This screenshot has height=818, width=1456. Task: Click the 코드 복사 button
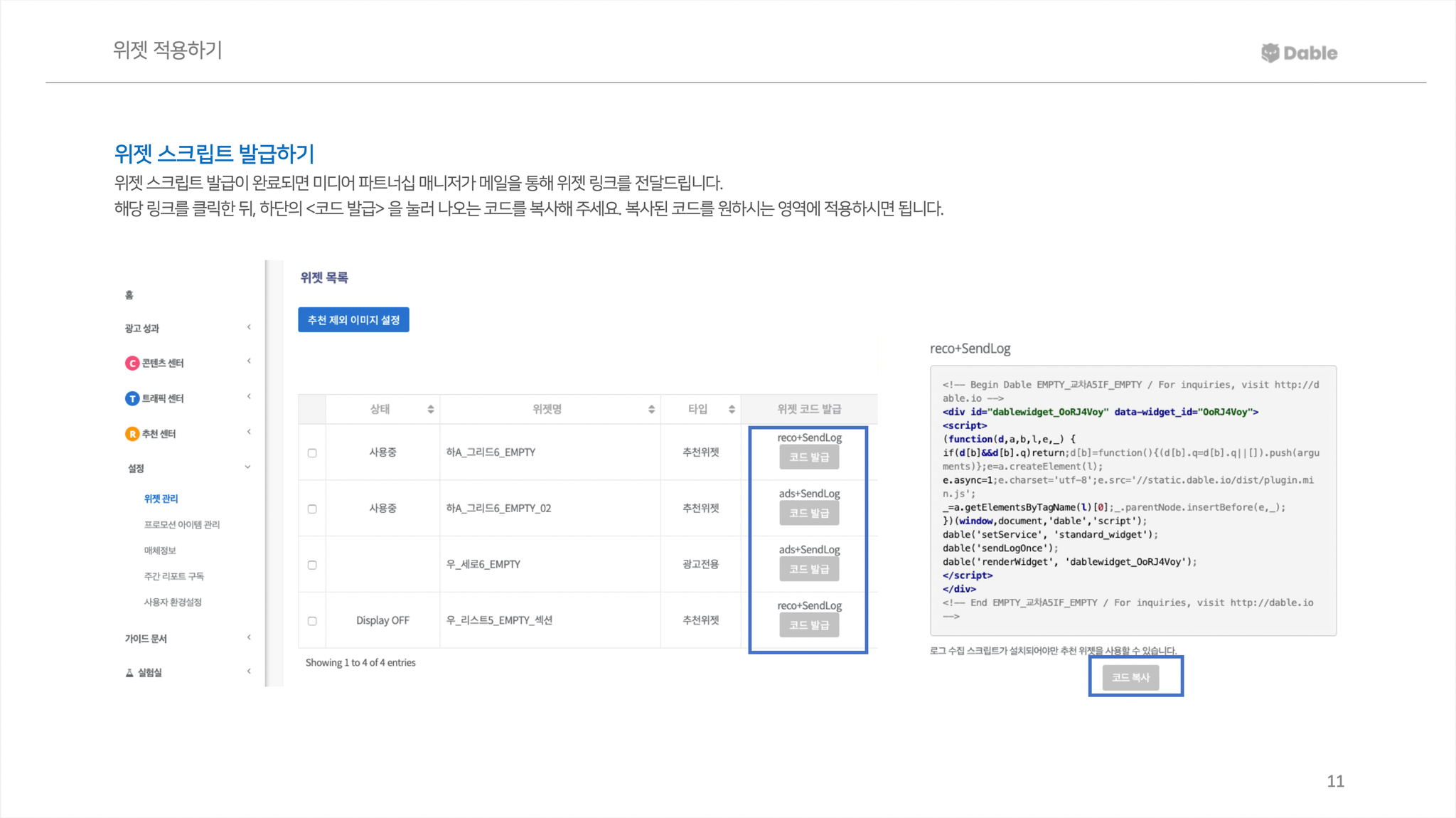[1130, 678]
